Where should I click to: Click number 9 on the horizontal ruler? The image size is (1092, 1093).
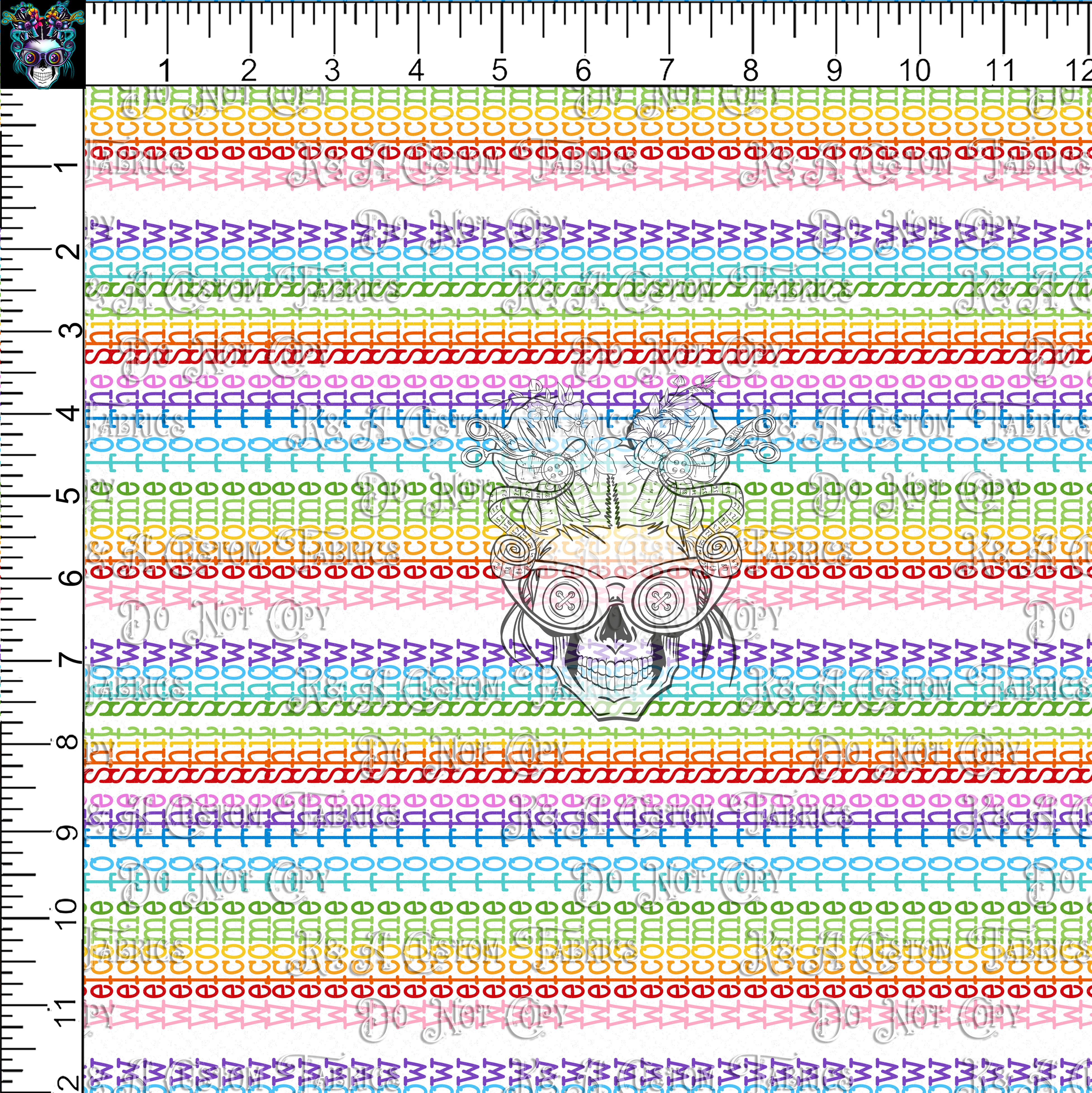834,71
